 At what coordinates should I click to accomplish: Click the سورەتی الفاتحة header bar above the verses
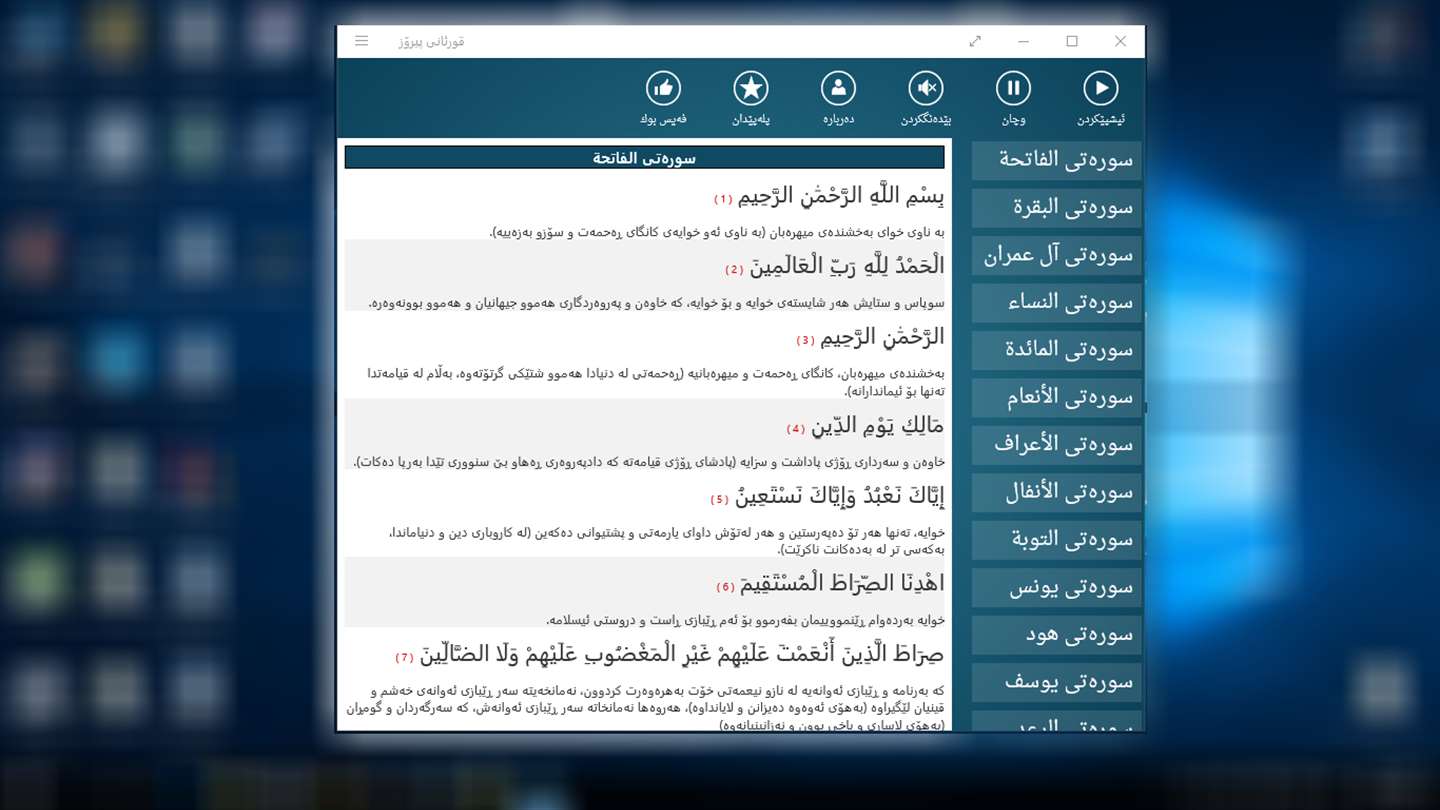[x=644, y=158]
